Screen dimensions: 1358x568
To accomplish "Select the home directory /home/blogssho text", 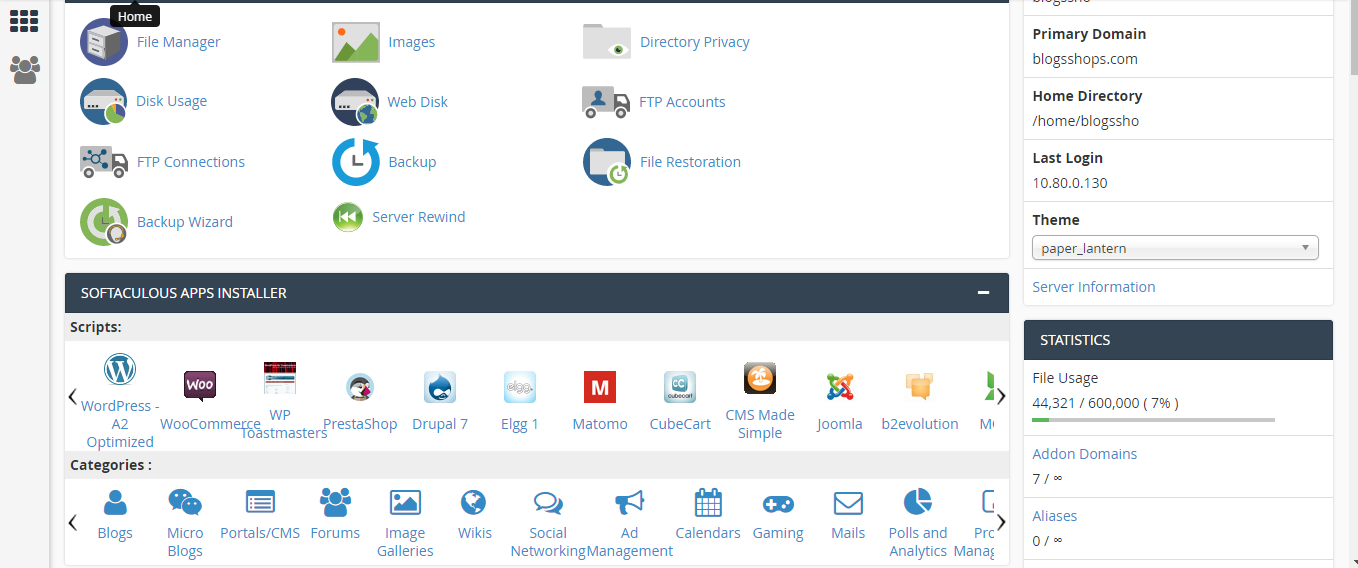I will pos(1085,121).
